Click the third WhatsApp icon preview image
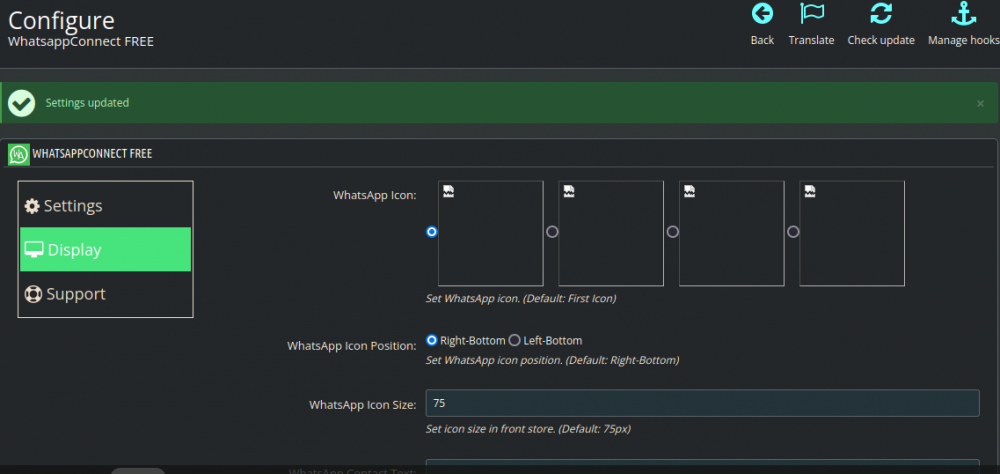 [732, 233]
